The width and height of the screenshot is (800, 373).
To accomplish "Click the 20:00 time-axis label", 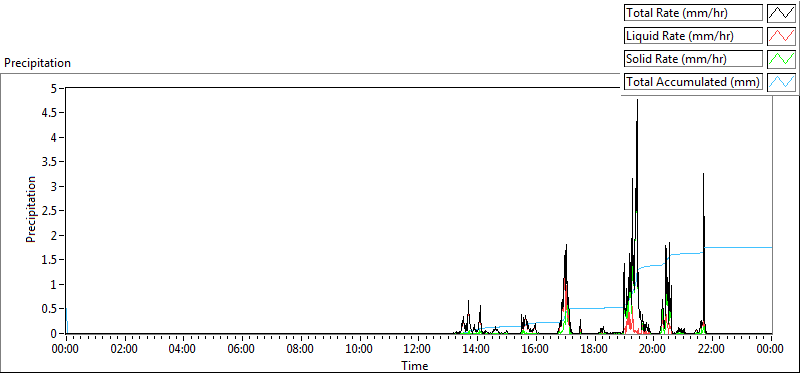I will coord(654,349).
